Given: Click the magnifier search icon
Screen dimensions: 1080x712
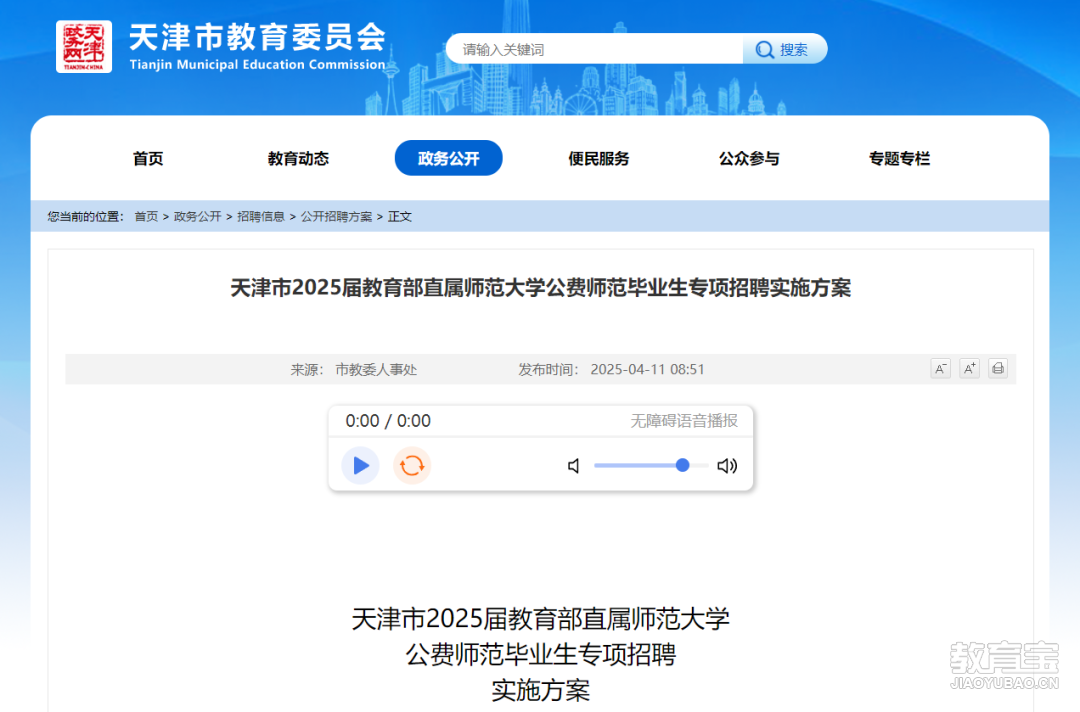Looking at the screenshot, I should click(764, 50).
